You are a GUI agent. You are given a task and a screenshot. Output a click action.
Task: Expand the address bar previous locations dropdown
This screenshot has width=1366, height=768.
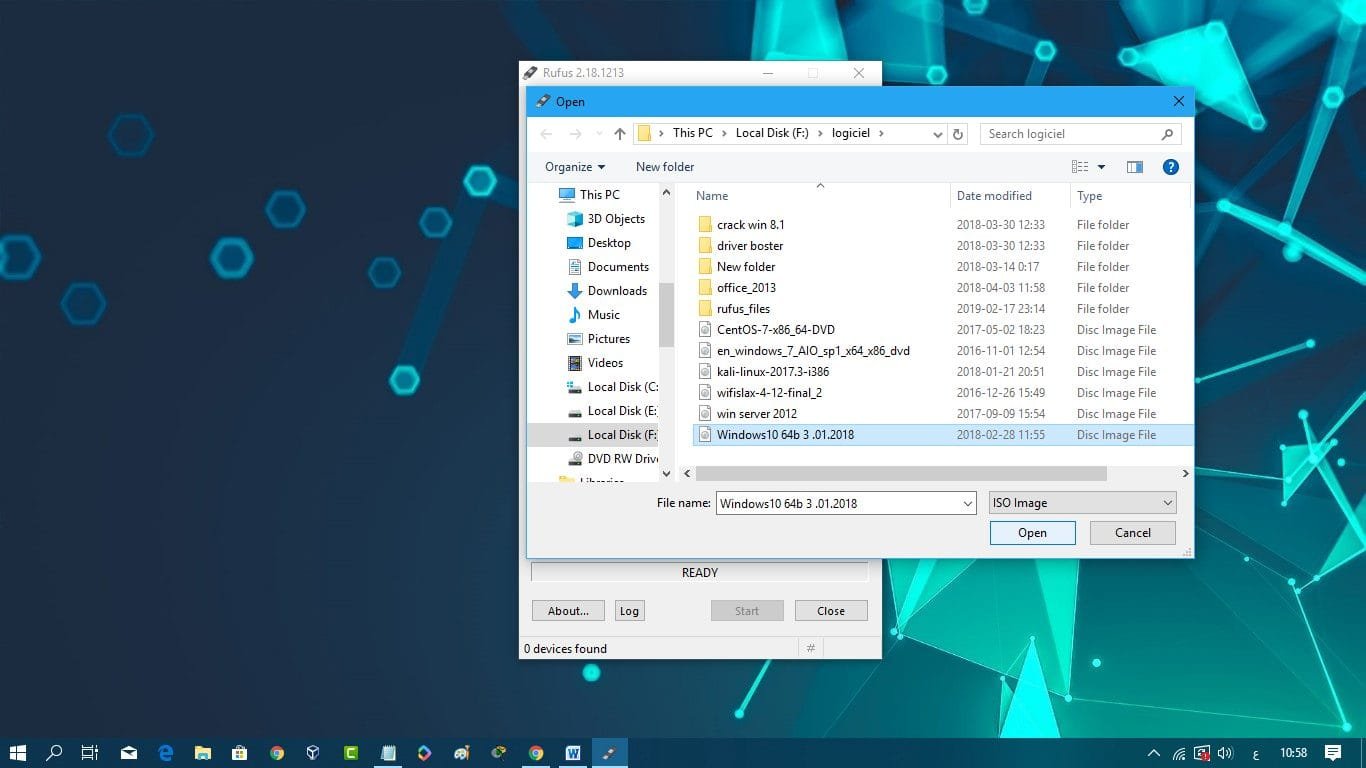pyautogui.click(x=937, y=134)
